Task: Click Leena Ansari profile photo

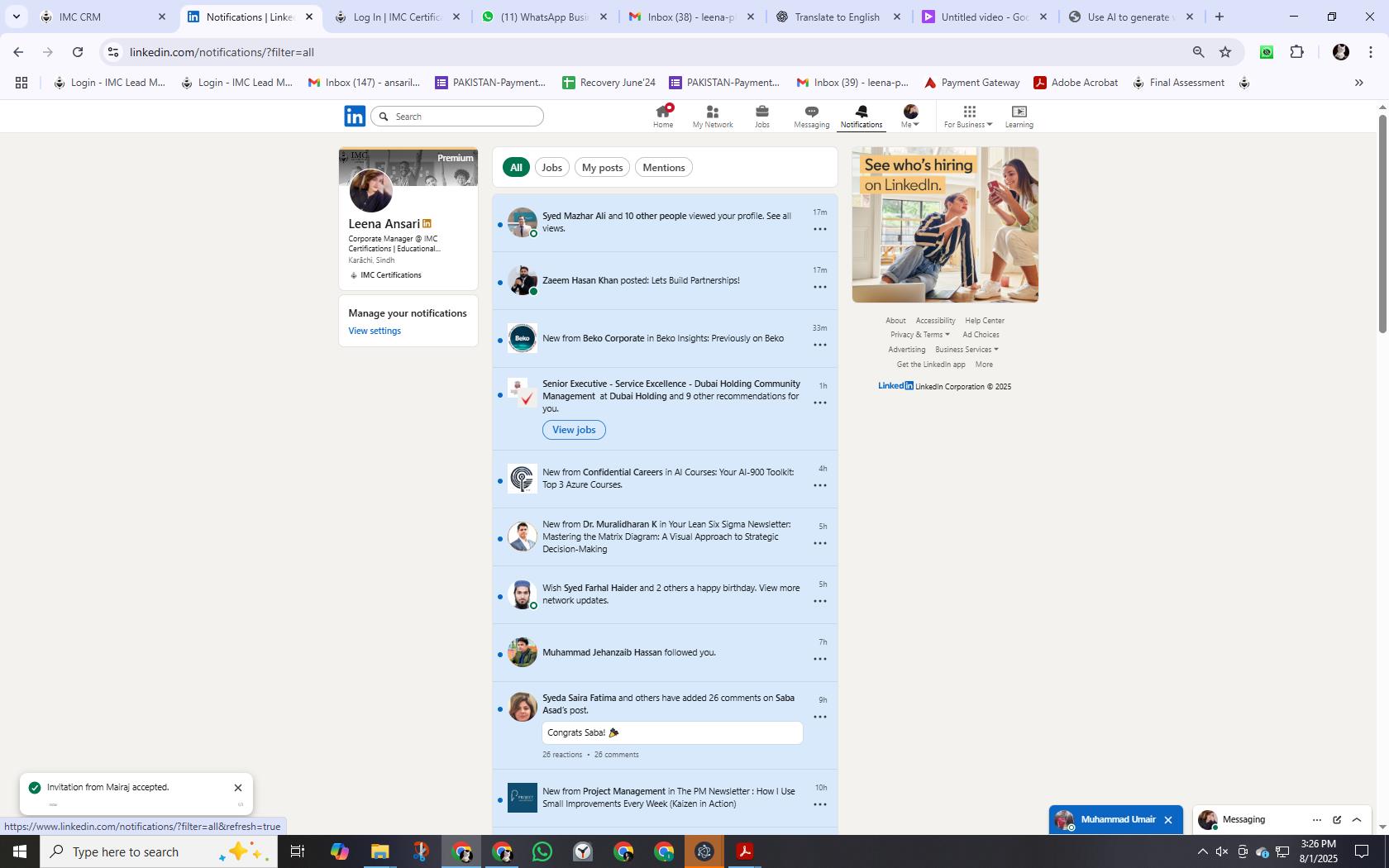Action: click(370, 190)
